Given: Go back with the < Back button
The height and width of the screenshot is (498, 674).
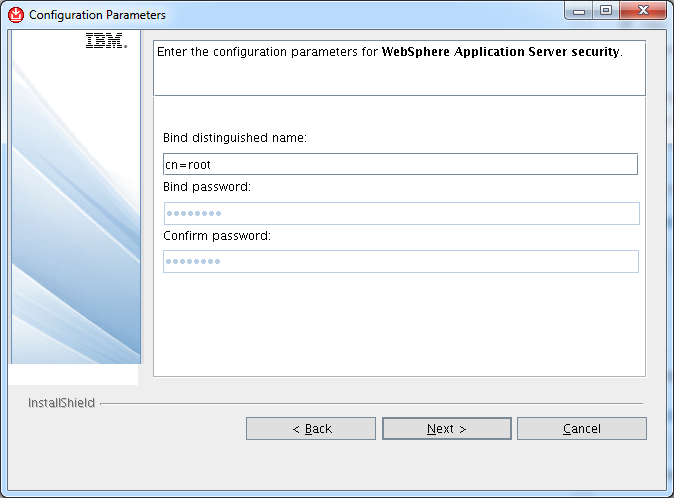Looking at the screenshot, I should pyautogui.click(x=311, y=428).
